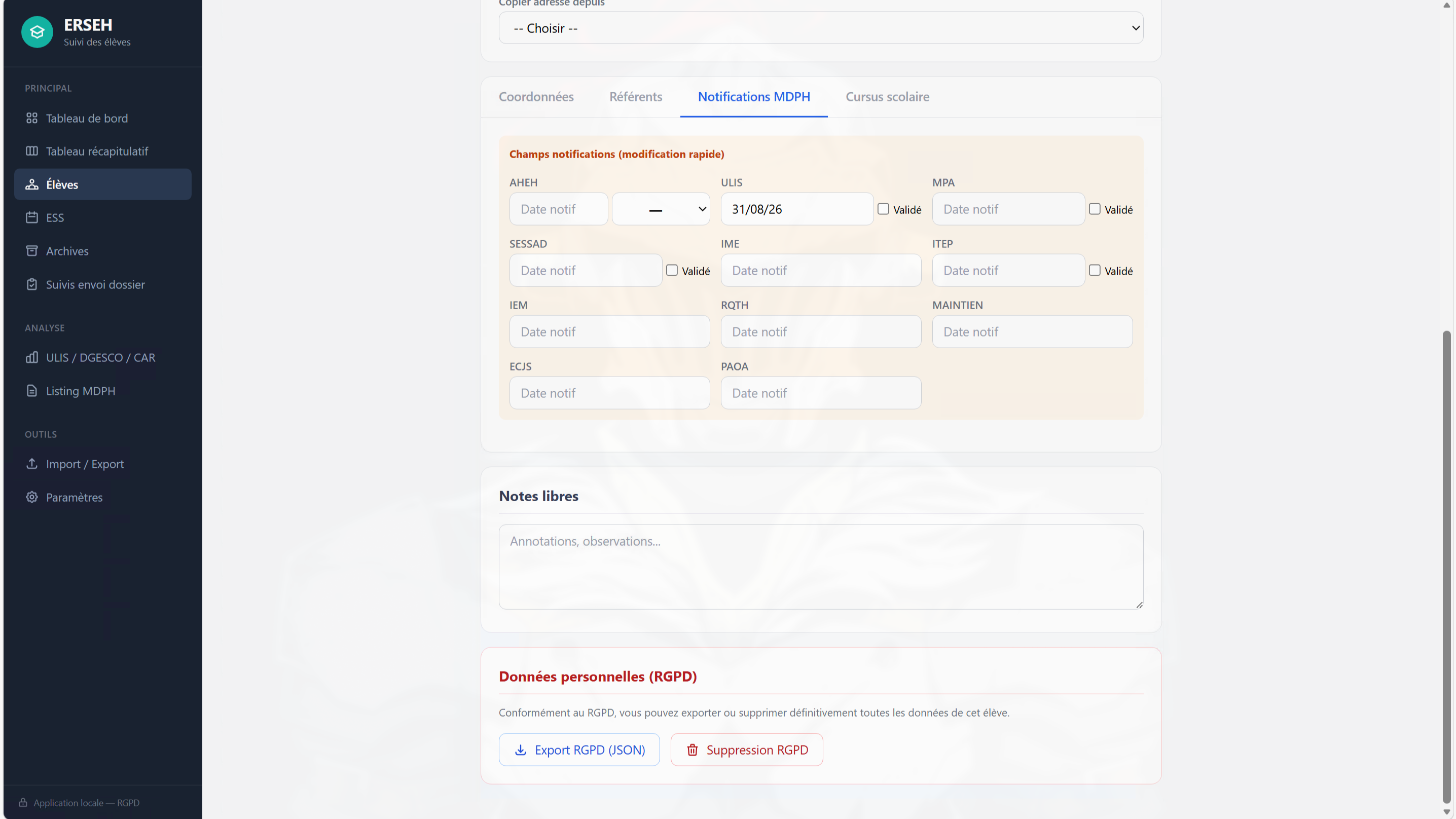Expand the AHEH type dropdown
The height and width of the screenshot is (819, 1456).
coord(661,209)
